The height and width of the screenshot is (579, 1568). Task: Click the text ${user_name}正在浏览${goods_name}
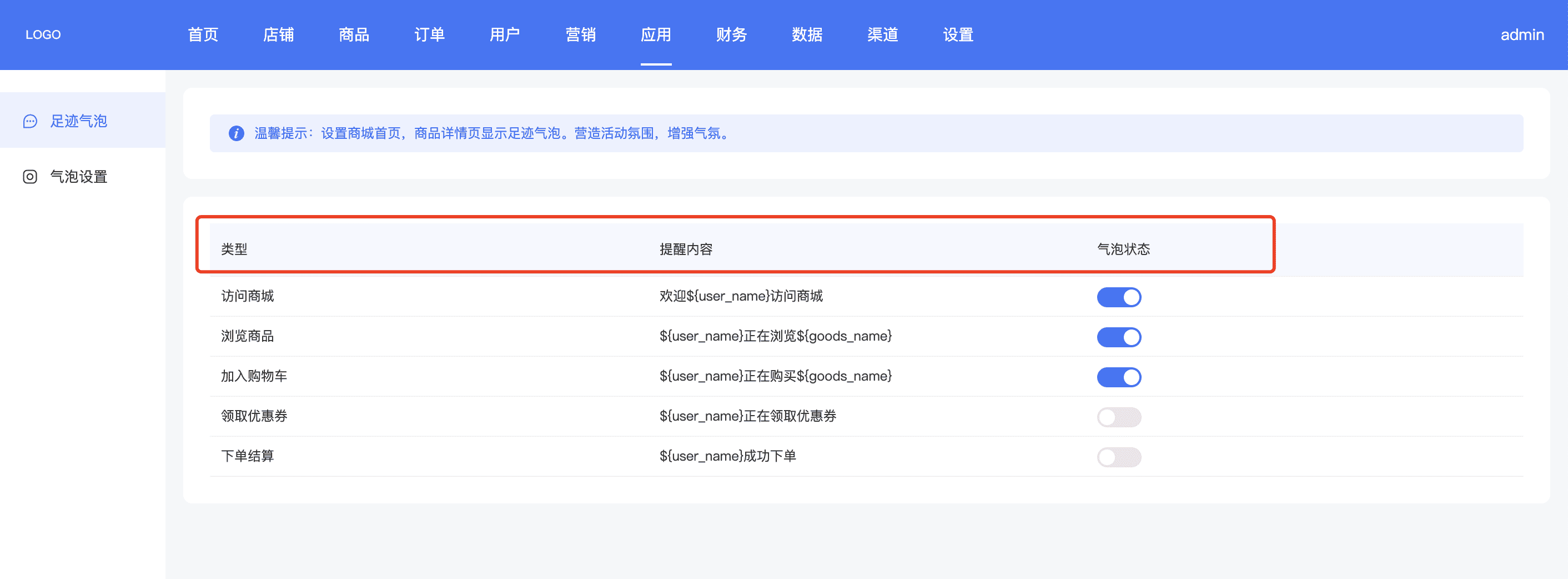[x=776, y=336]
